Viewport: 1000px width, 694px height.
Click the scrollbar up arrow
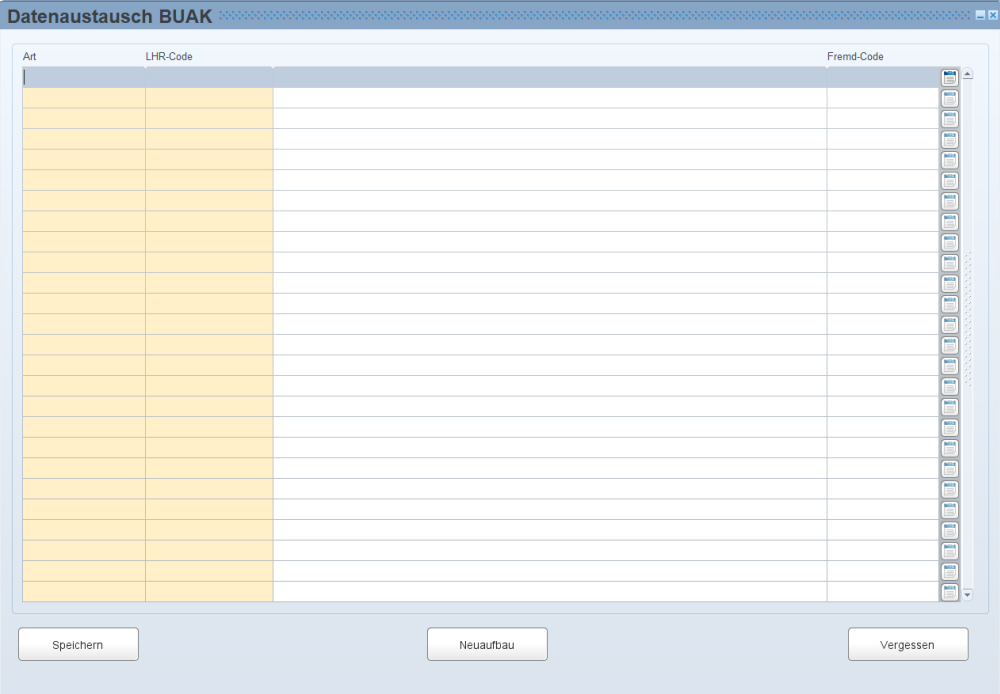pyautogui.click(x=967, y=74)
